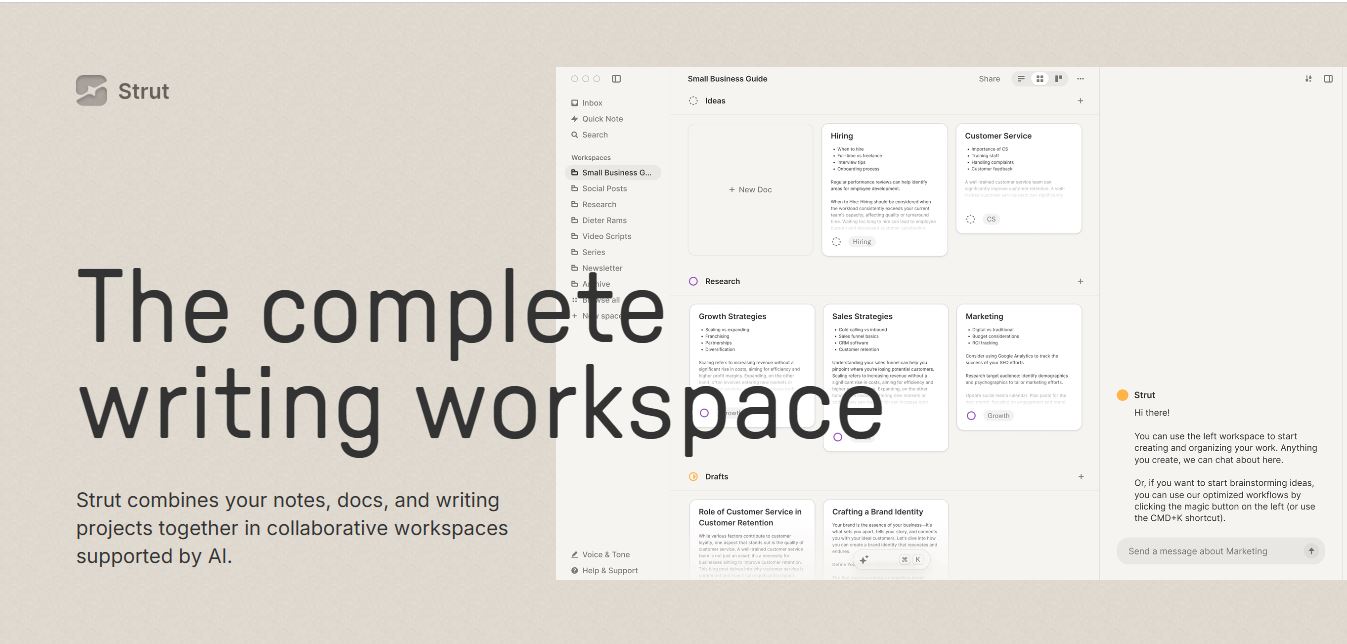Select the Social Posts workspace

tap(604, 189)
